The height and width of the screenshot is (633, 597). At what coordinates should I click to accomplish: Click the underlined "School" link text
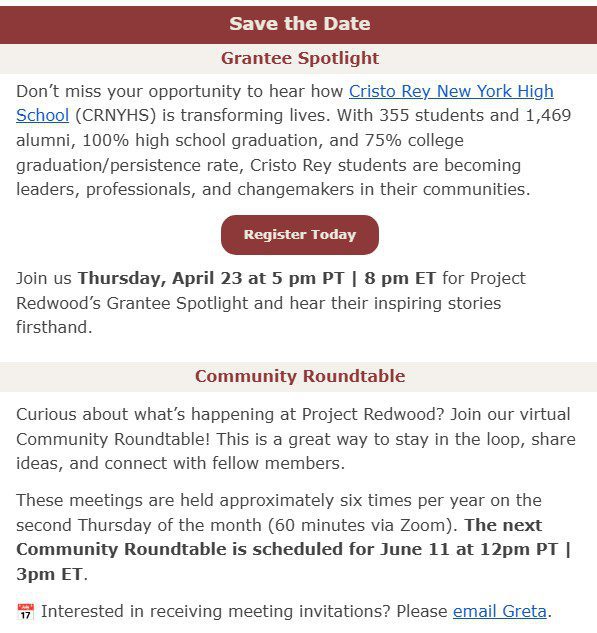coord(42,115)
